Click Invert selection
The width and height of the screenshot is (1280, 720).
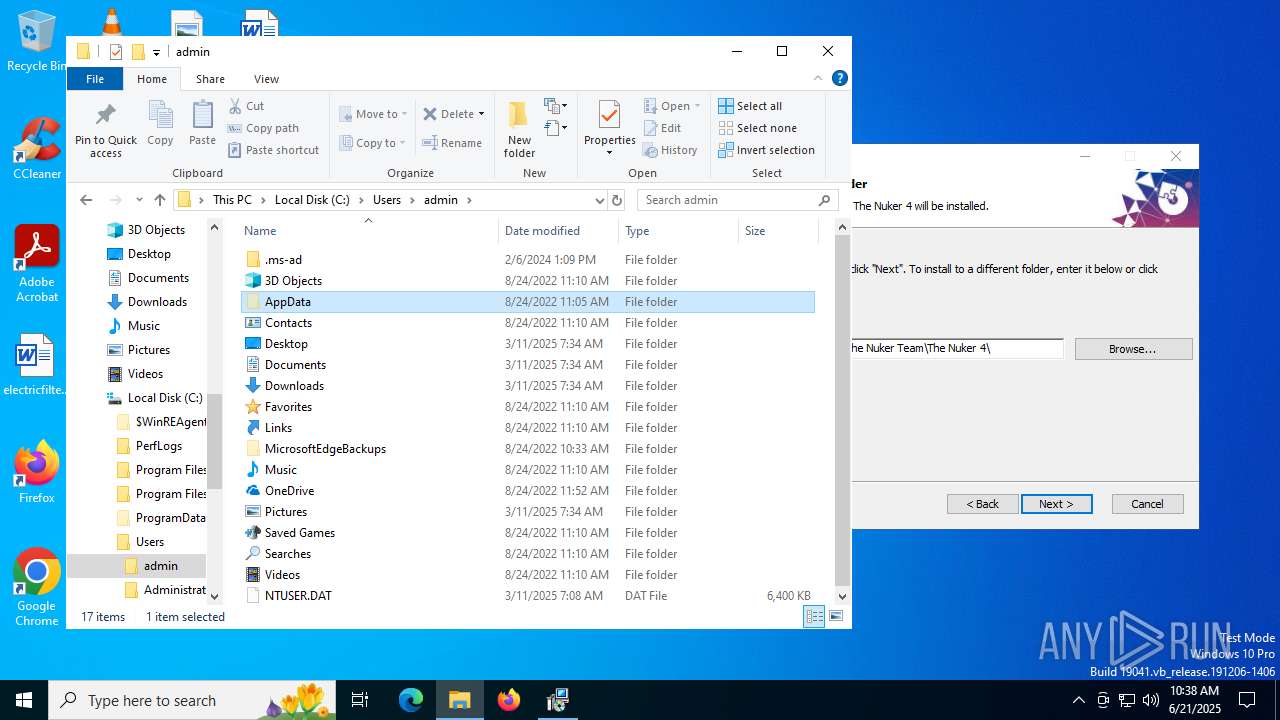(766, 150)
